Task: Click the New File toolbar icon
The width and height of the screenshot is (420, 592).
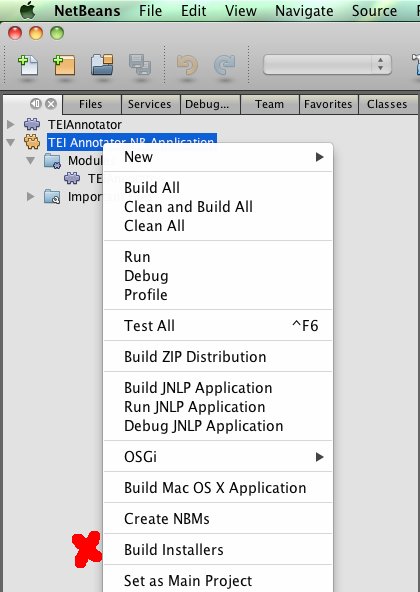Action: 28,65
